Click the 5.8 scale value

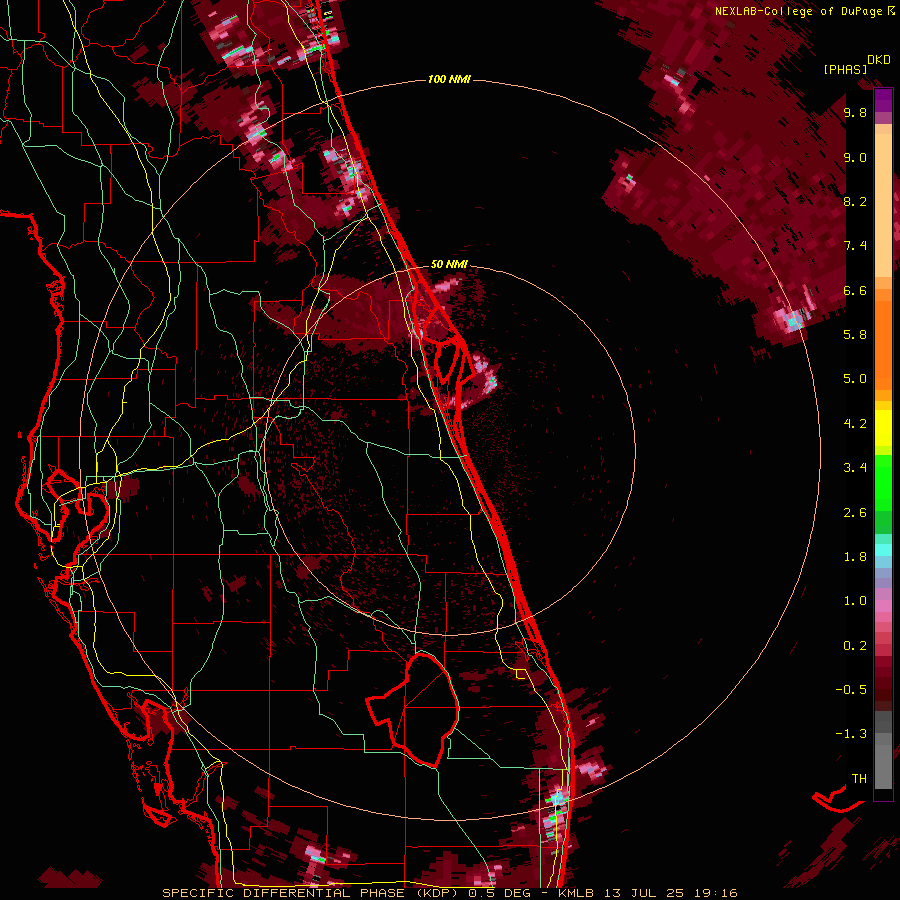(855, 335)
